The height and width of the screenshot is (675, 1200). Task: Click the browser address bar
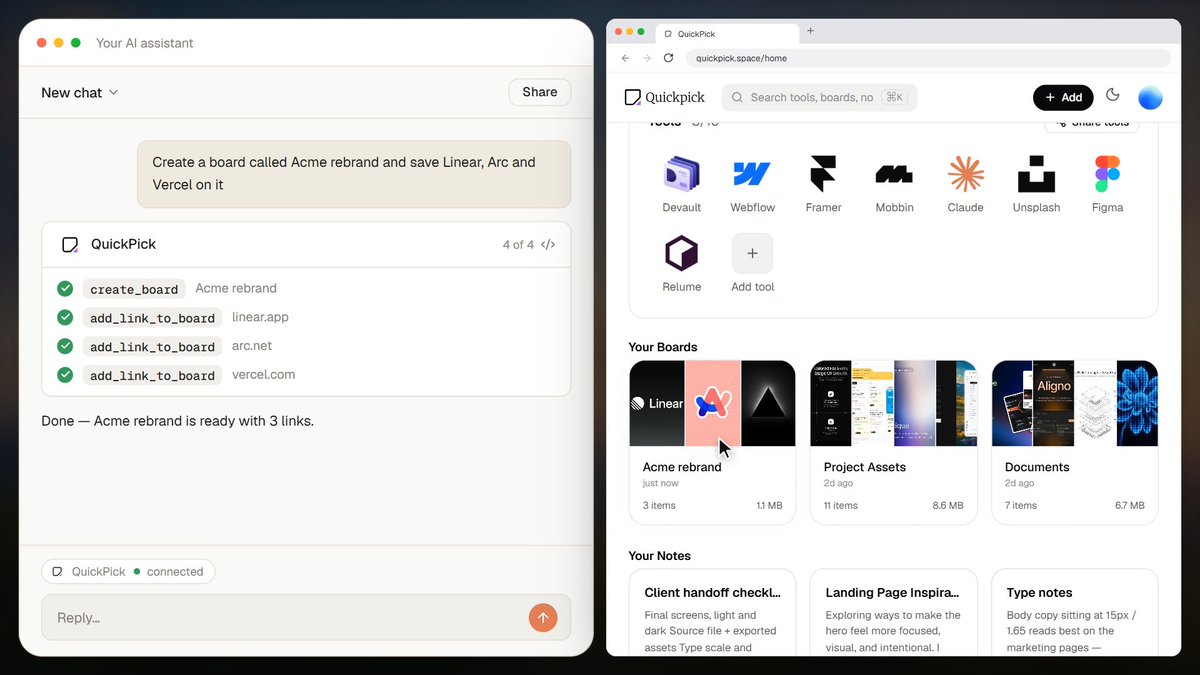928,58
